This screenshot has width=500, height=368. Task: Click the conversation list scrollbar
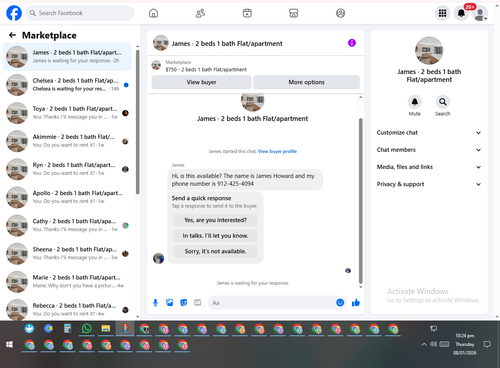click(x=138, y=122)
